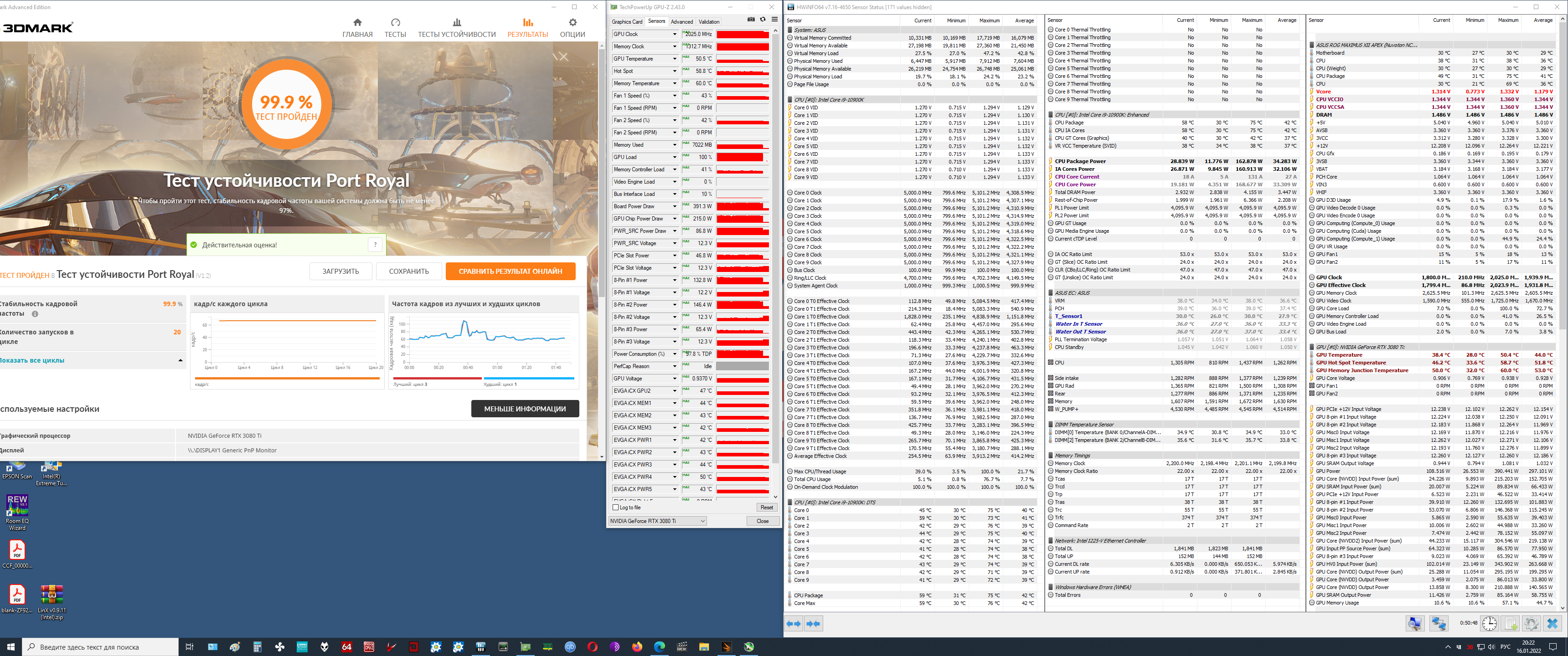Switch to GPU-Z Advanced tab
The height and width of the screenshot is (656, 1568).
(x=682, y=22)
